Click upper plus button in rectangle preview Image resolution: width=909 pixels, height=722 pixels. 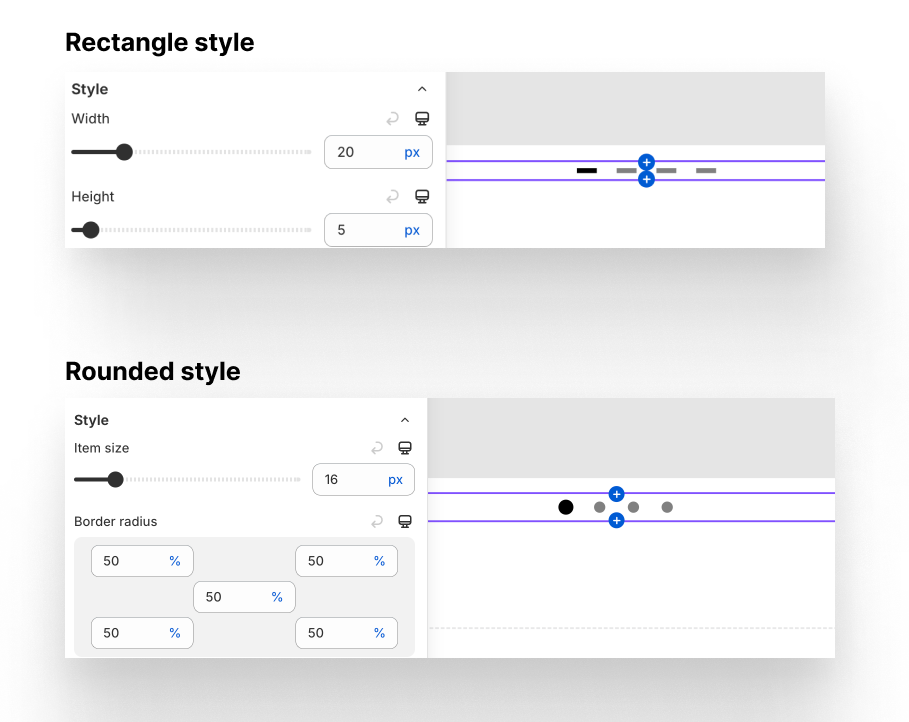click(646, 162)
